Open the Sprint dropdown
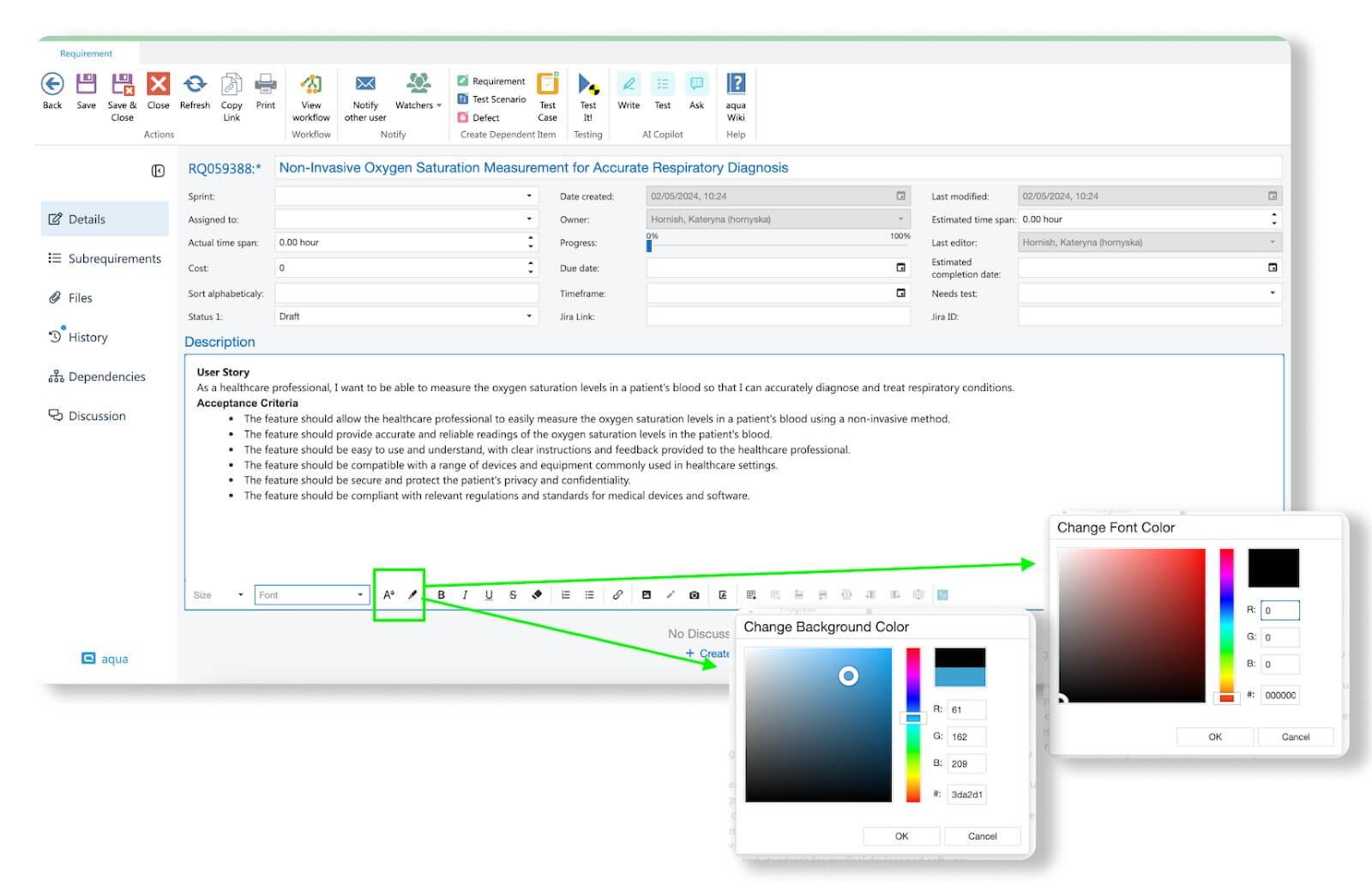 (x=529, y=196)
